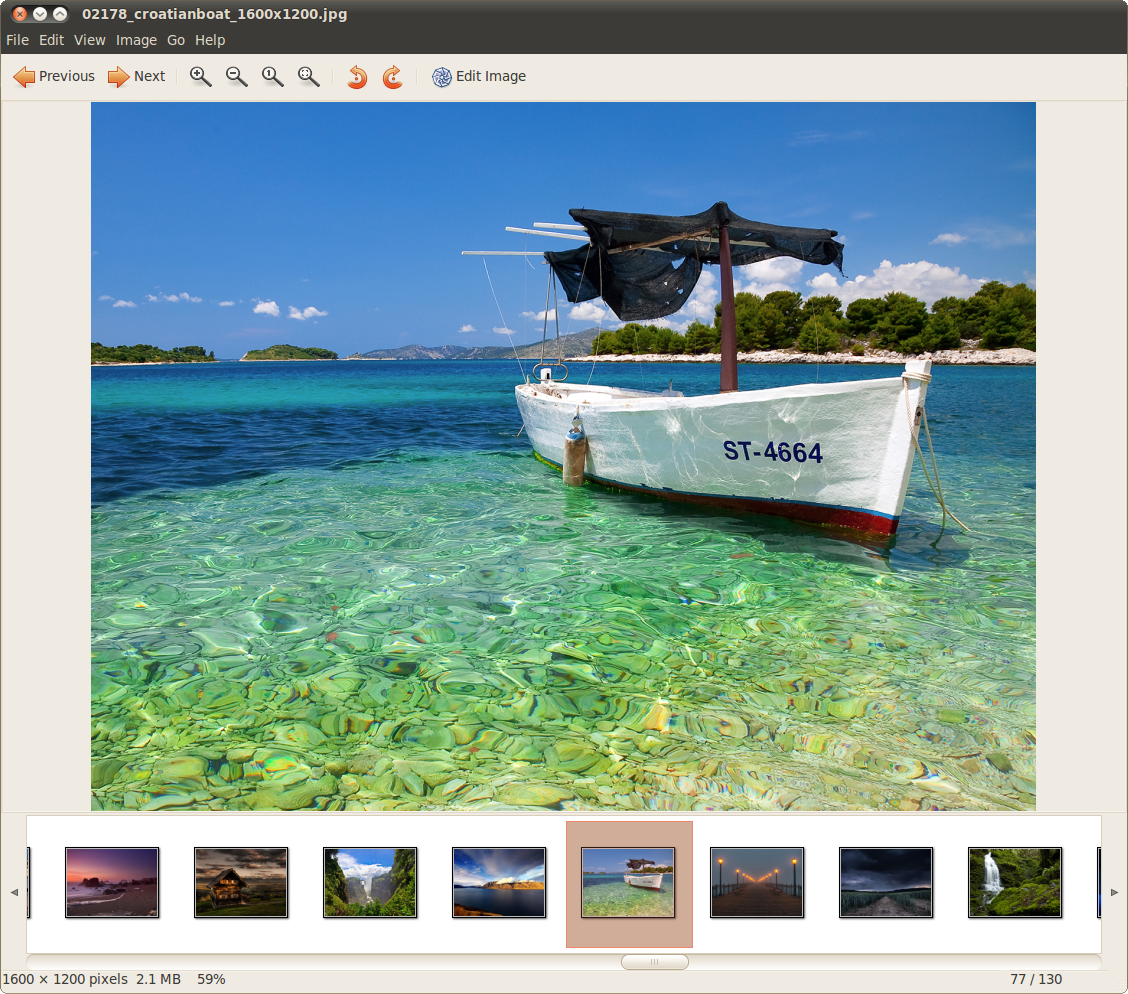Select the Best Fit zoom icon
This screenshot has height=994, width=1128.
(308, 76)
